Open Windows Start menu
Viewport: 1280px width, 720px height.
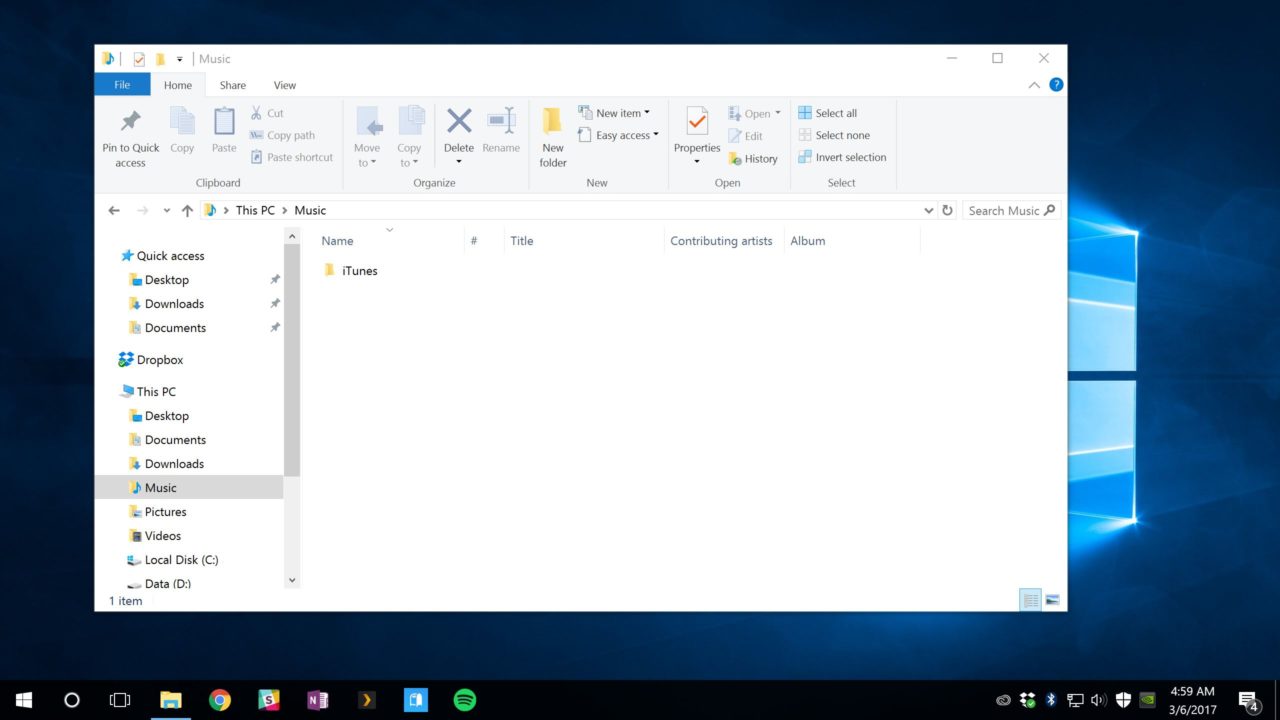point(24,700)
